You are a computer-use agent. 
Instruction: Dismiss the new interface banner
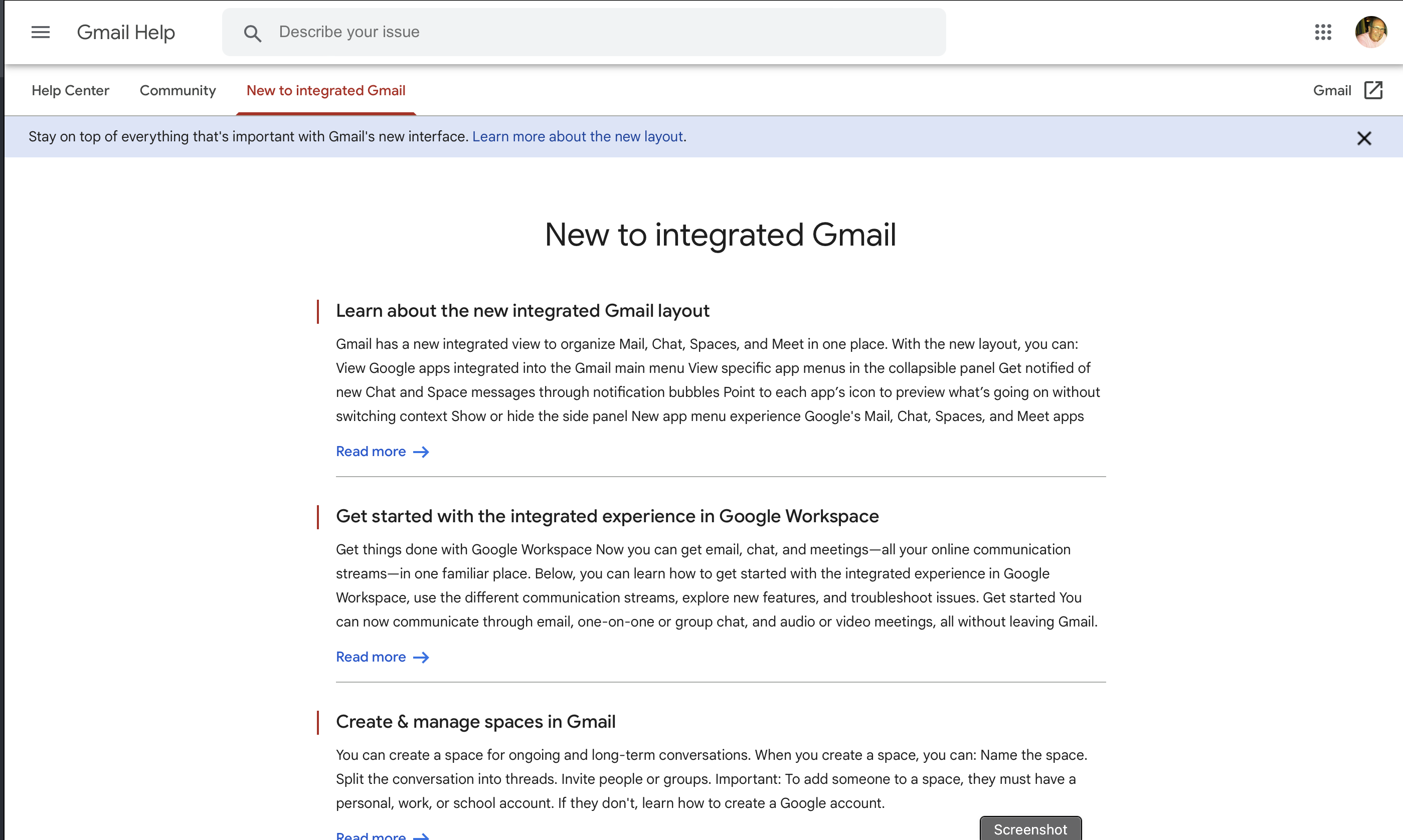click(1364, 138)
